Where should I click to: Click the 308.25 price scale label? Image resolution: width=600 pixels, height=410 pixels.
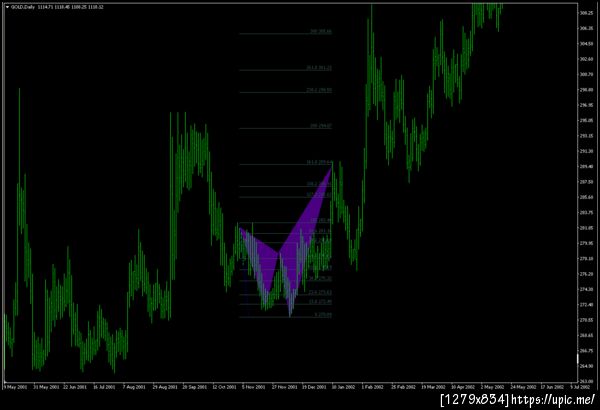tap(586, 13)
